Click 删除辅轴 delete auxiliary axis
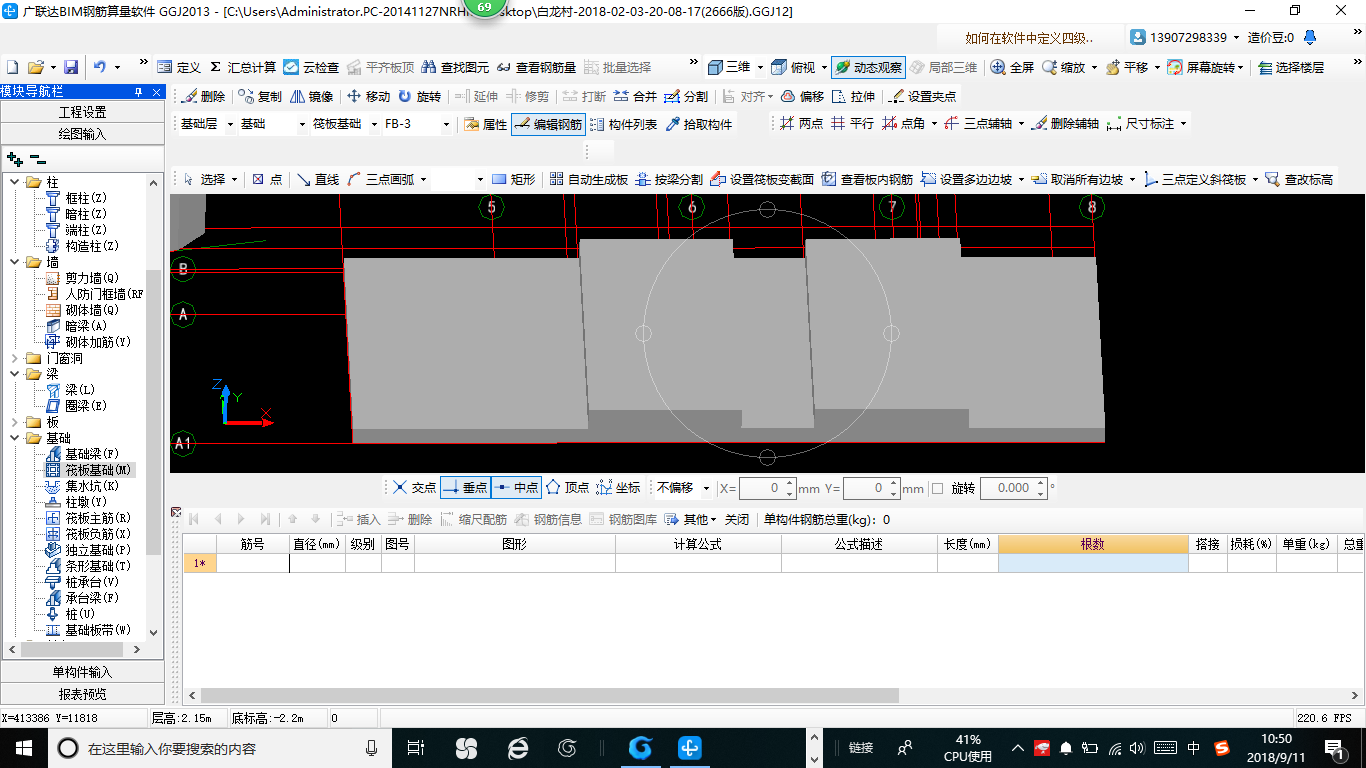This screenshot has width=1366, height=768. 1065,124
